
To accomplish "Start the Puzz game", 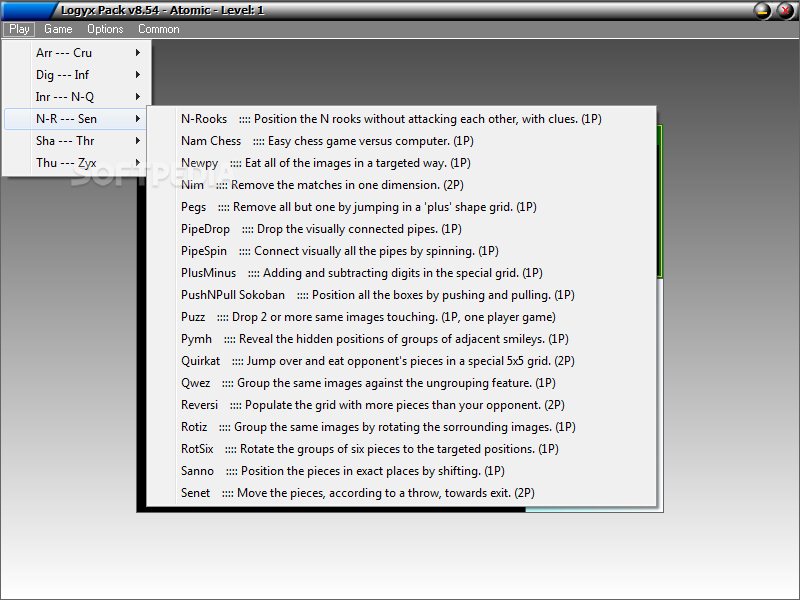I will click(x=401, y=316).
